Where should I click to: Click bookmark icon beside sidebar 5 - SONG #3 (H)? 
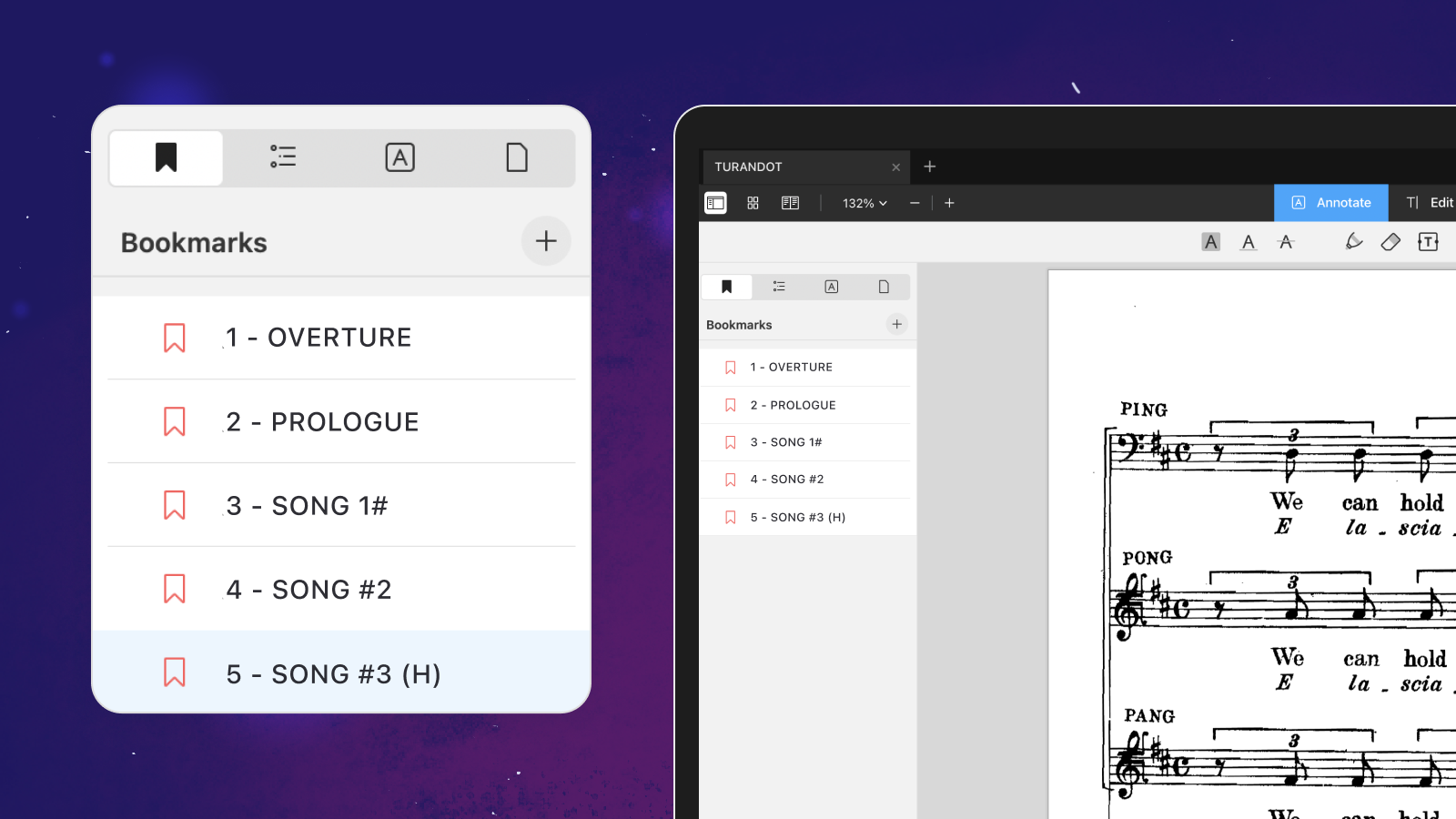[x=730, y=517]
